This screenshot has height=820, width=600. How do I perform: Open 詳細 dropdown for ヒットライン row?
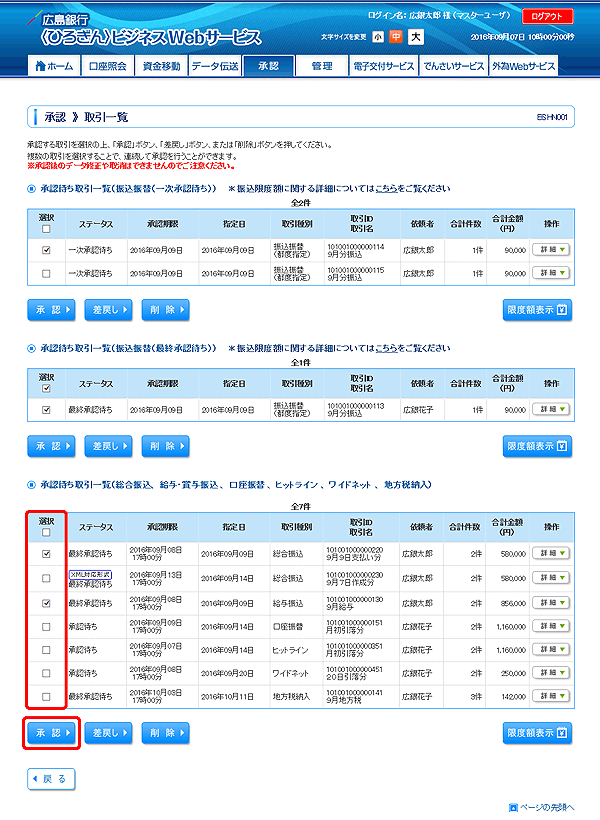[x=551, y=650]
